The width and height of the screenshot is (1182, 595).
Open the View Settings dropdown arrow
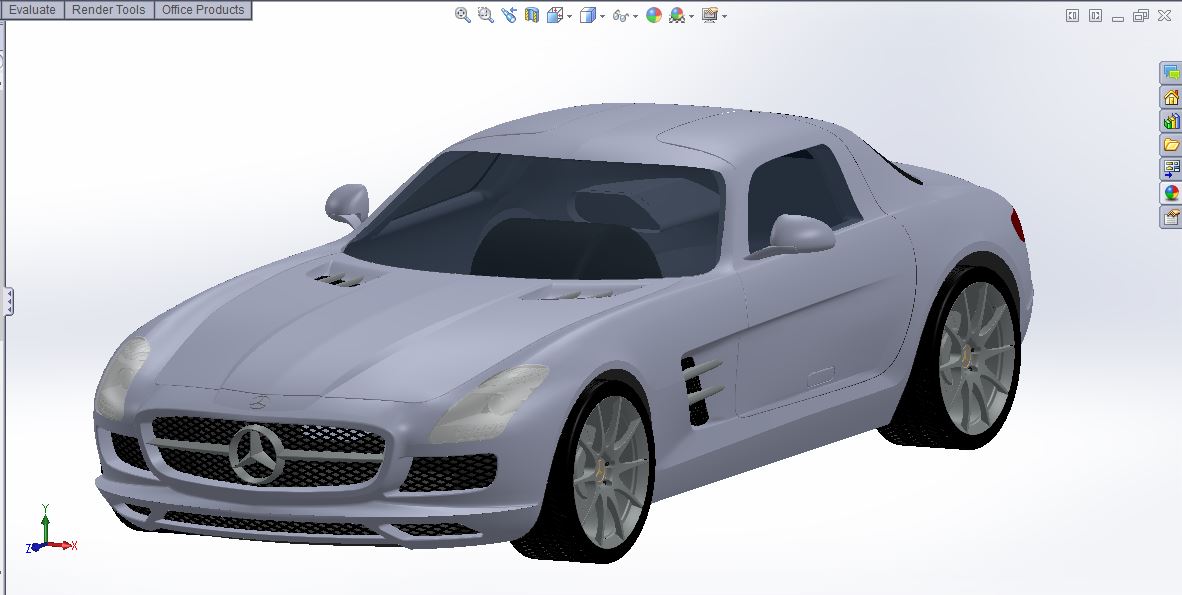click(724, 16)
